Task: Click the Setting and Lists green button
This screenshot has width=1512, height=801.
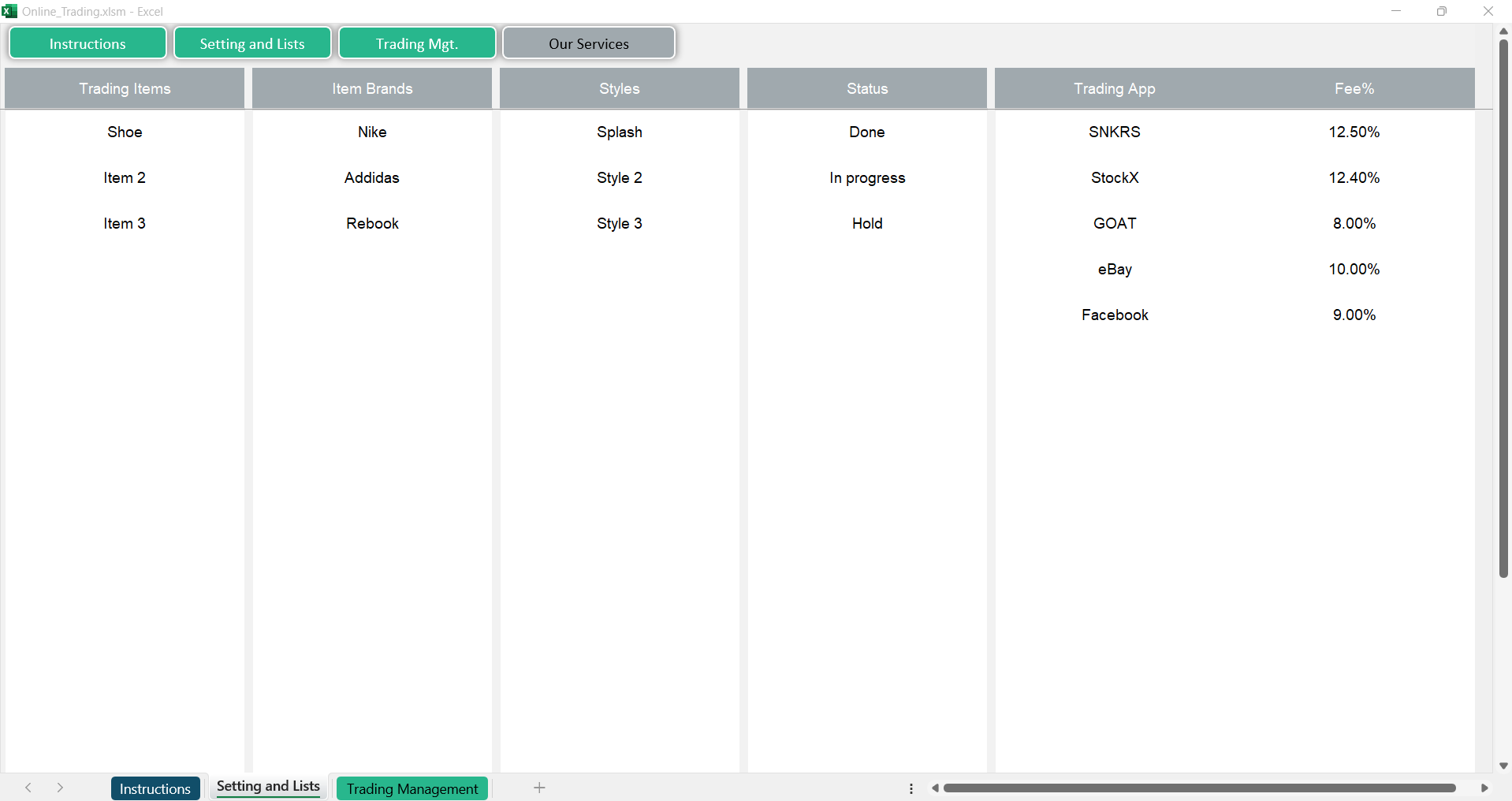Action: click(252, 43)
